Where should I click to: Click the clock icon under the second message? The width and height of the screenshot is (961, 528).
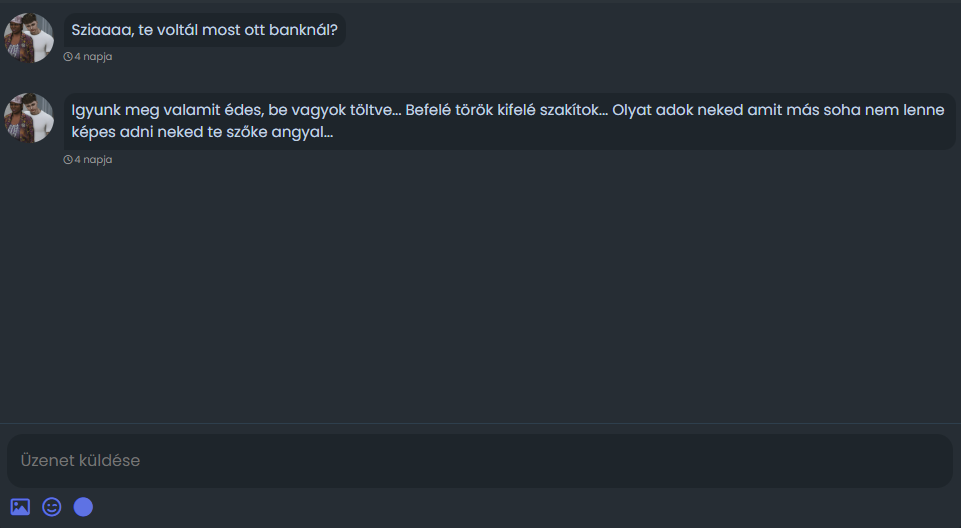[x=68, y=160]
